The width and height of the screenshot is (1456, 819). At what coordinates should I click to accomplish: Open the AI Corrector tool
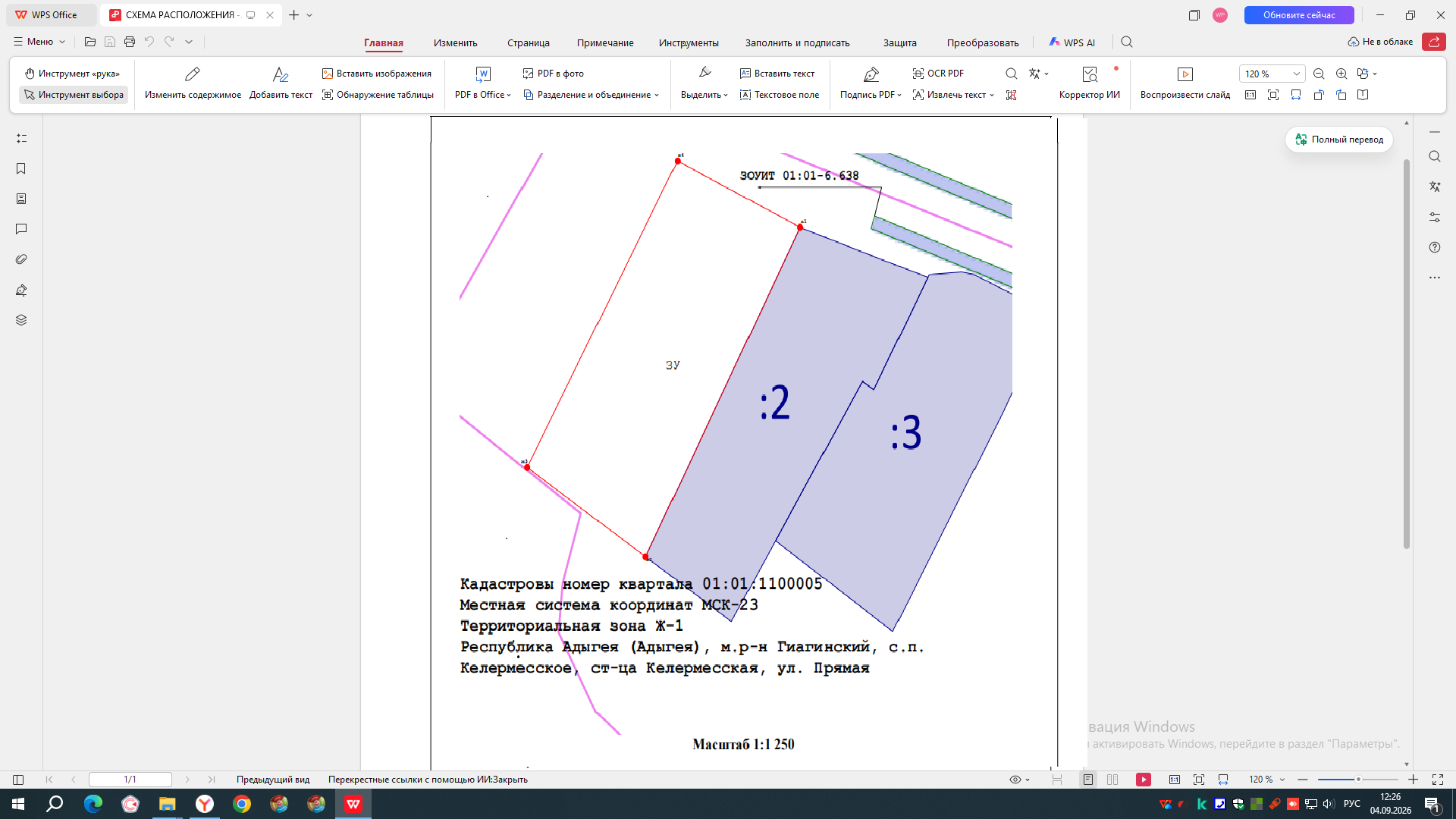point(1090,83)
